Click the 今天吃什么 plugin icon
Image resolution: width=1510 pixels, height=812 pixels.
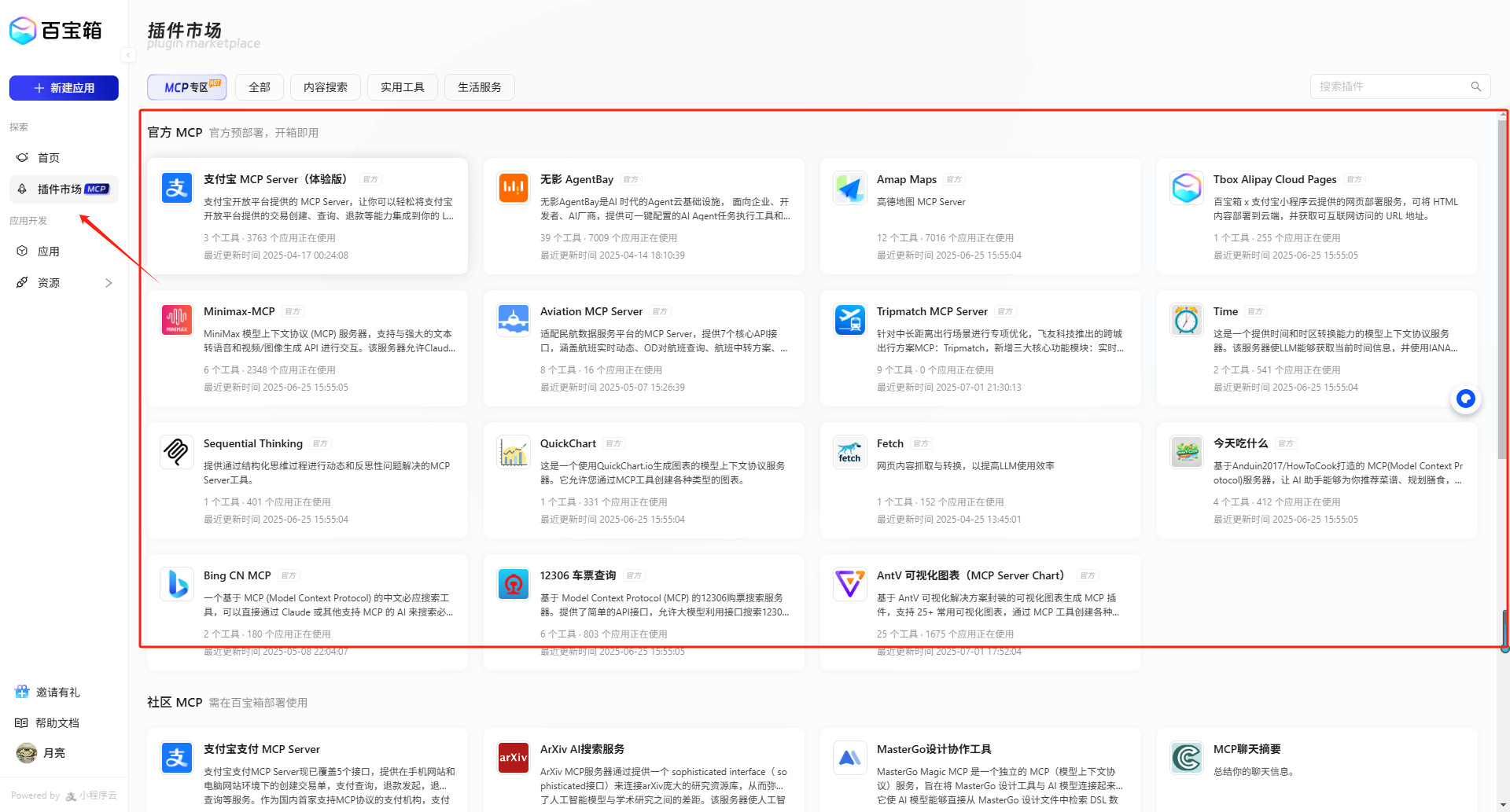(x=1187, y=452)
